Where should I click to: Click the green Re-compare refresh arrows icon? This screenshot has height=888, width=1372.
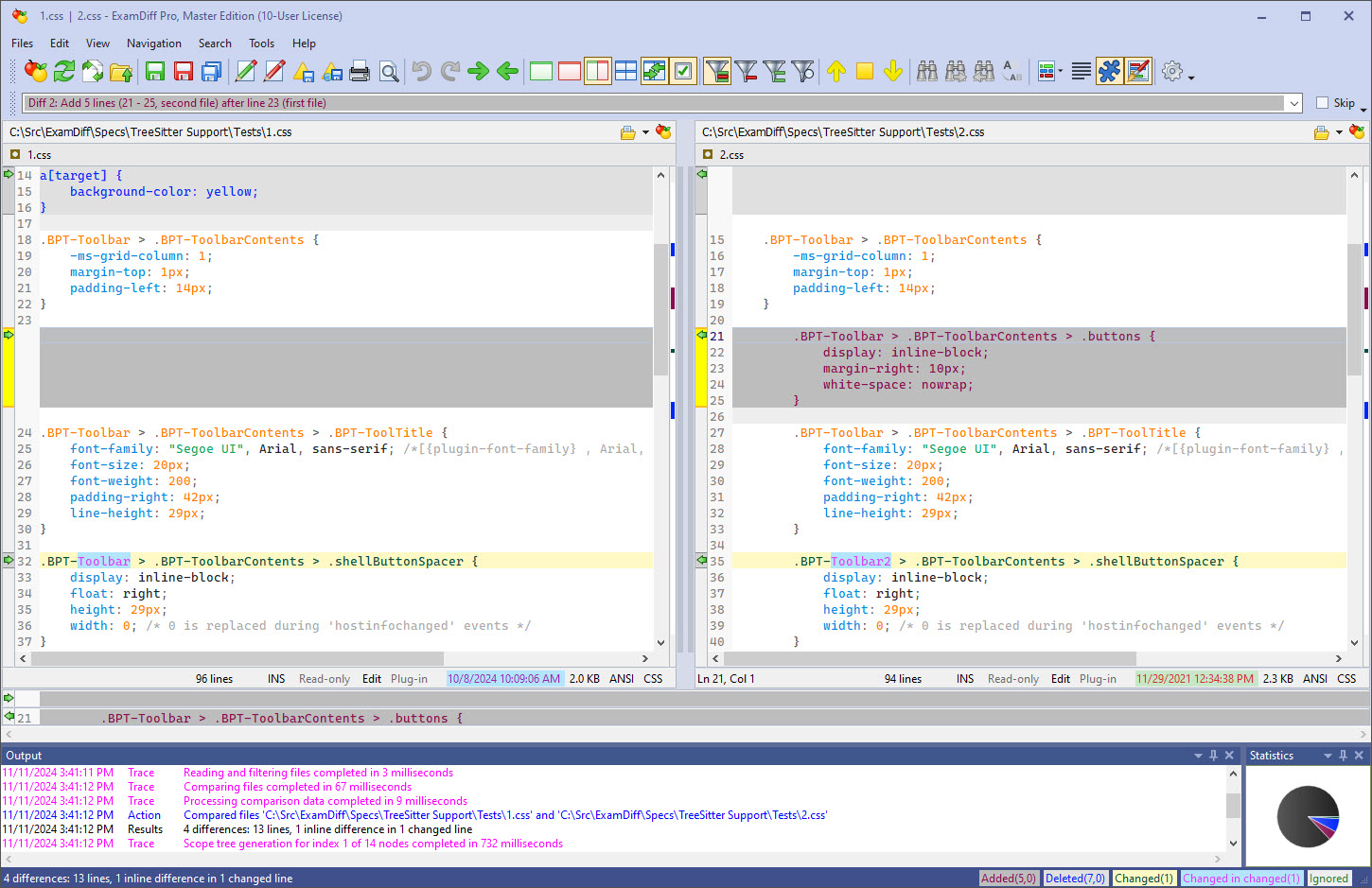[x=64, y=71]
